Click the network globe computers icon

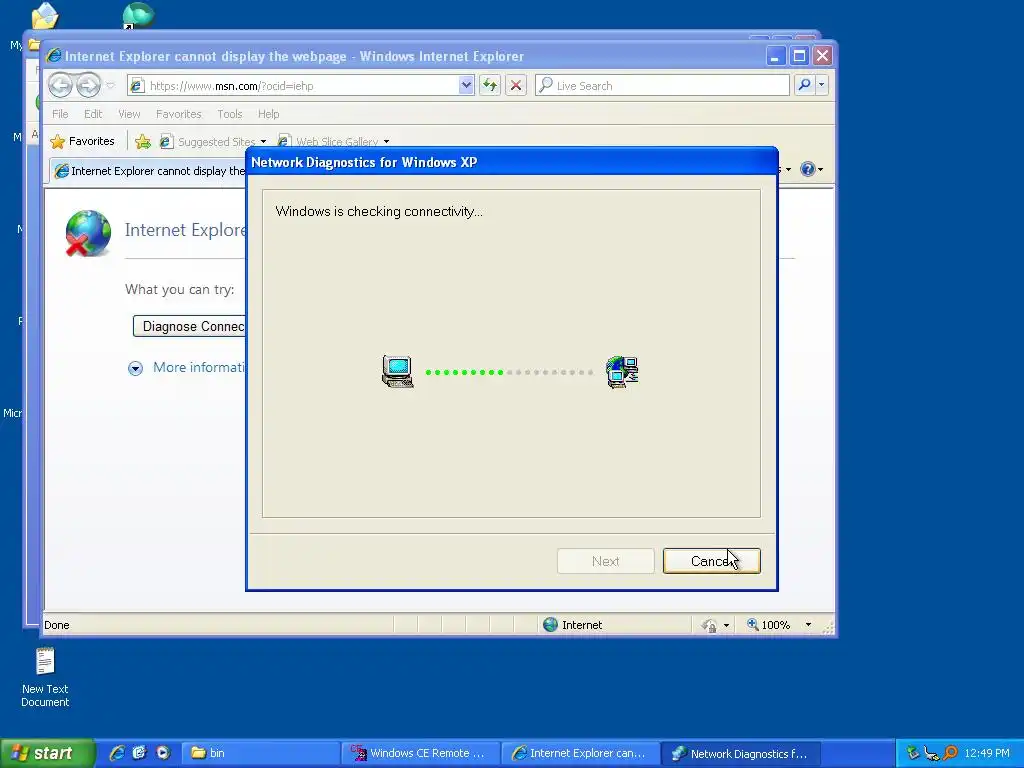[x=622, y=372]
